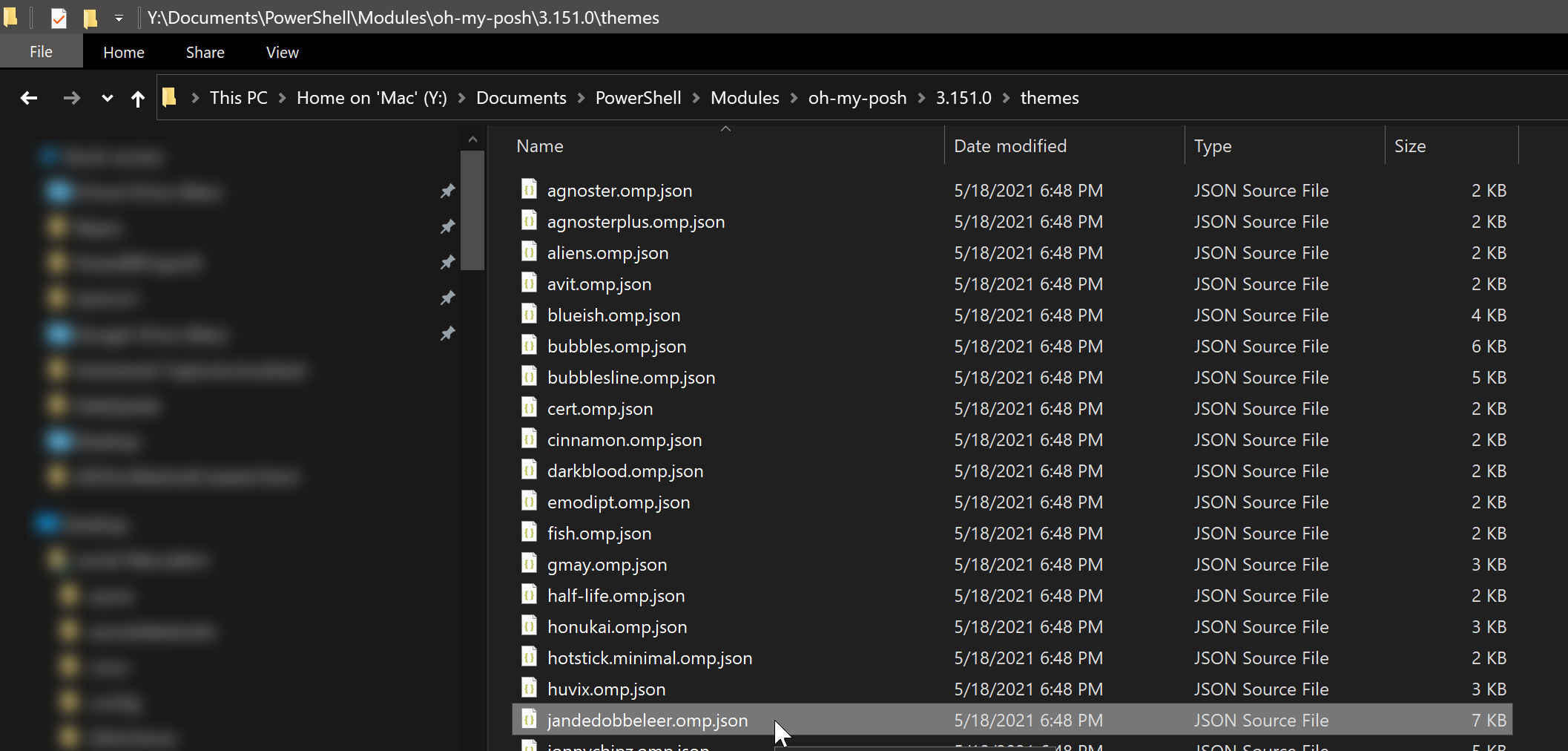Go up one folder level arrow

137,98
